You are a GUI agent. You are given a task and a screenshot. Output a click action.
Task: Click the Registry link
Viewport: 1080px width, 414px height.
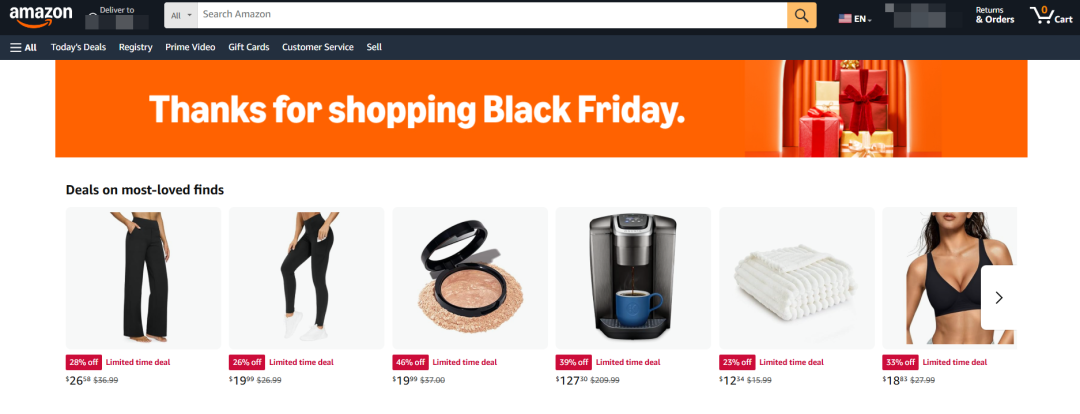(136, 48)
